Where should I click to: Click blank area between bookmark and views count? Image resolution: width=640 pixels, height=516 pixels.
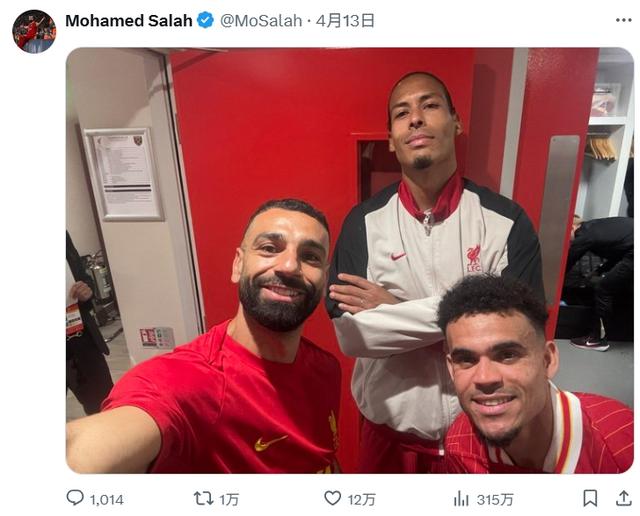click(548, 499)
